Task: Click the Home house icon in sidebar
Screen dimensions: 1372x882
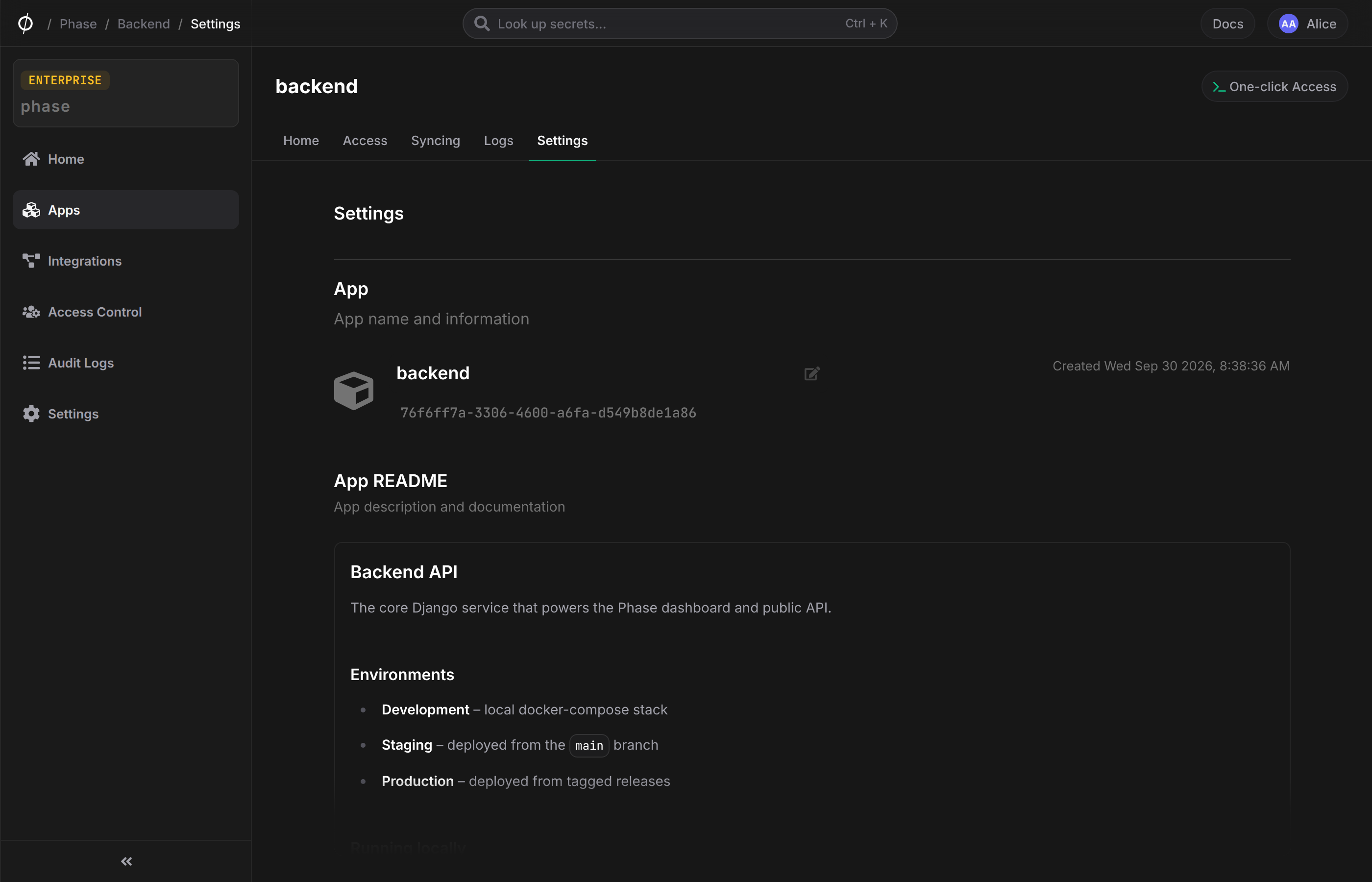Action: pos(31,159)
